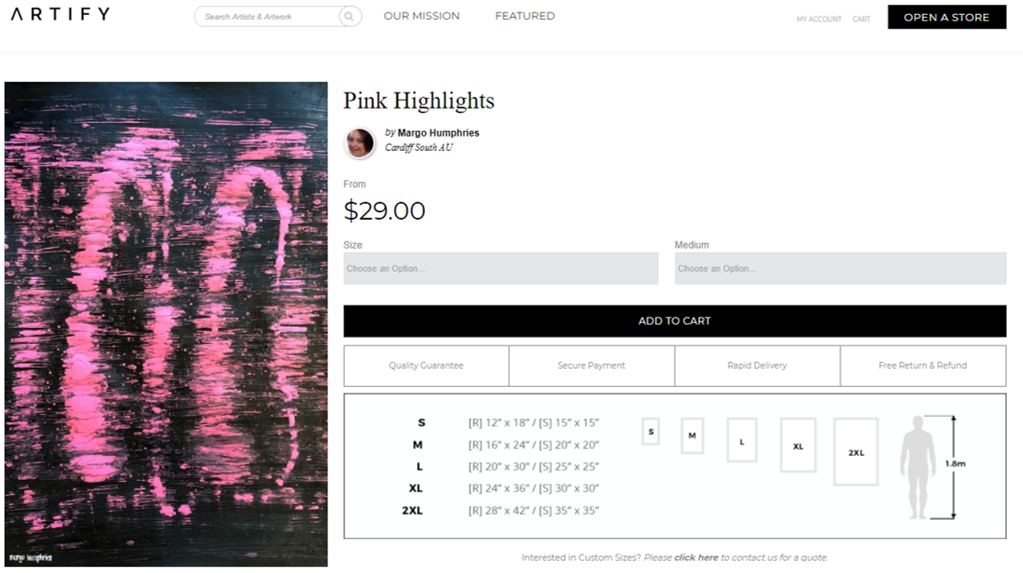The width and height of the screenshot is (1023, 573).
Task: Follow the 'click here' custom sizes link
Action: pos(696,557)
